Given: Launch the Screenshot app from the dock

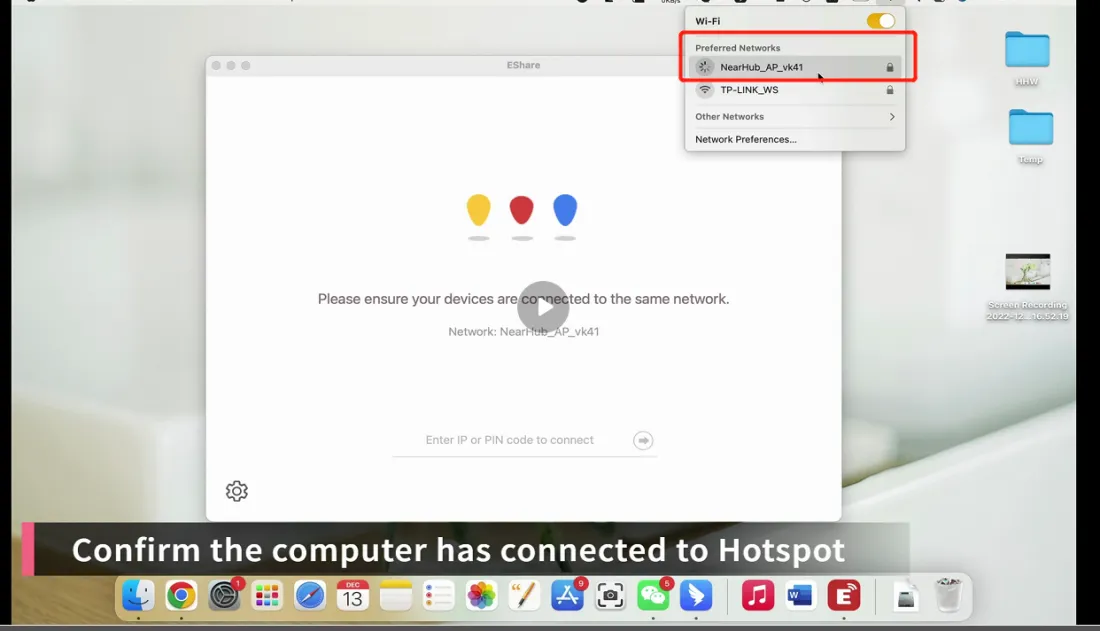Looking at the screenshot, I should (610, 596).
